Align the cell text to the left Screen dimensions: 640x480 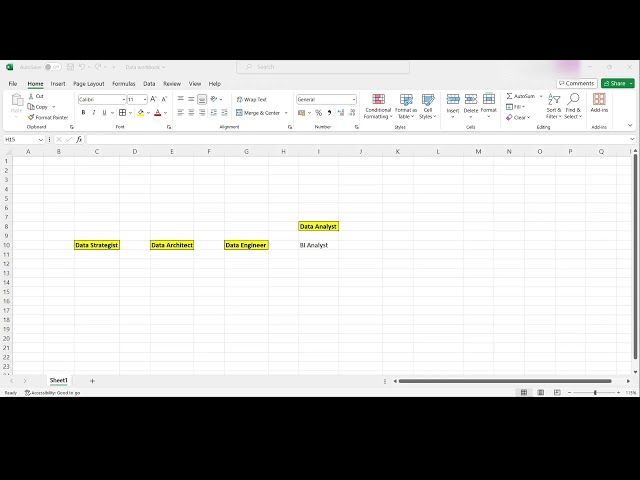click(181, 113)
